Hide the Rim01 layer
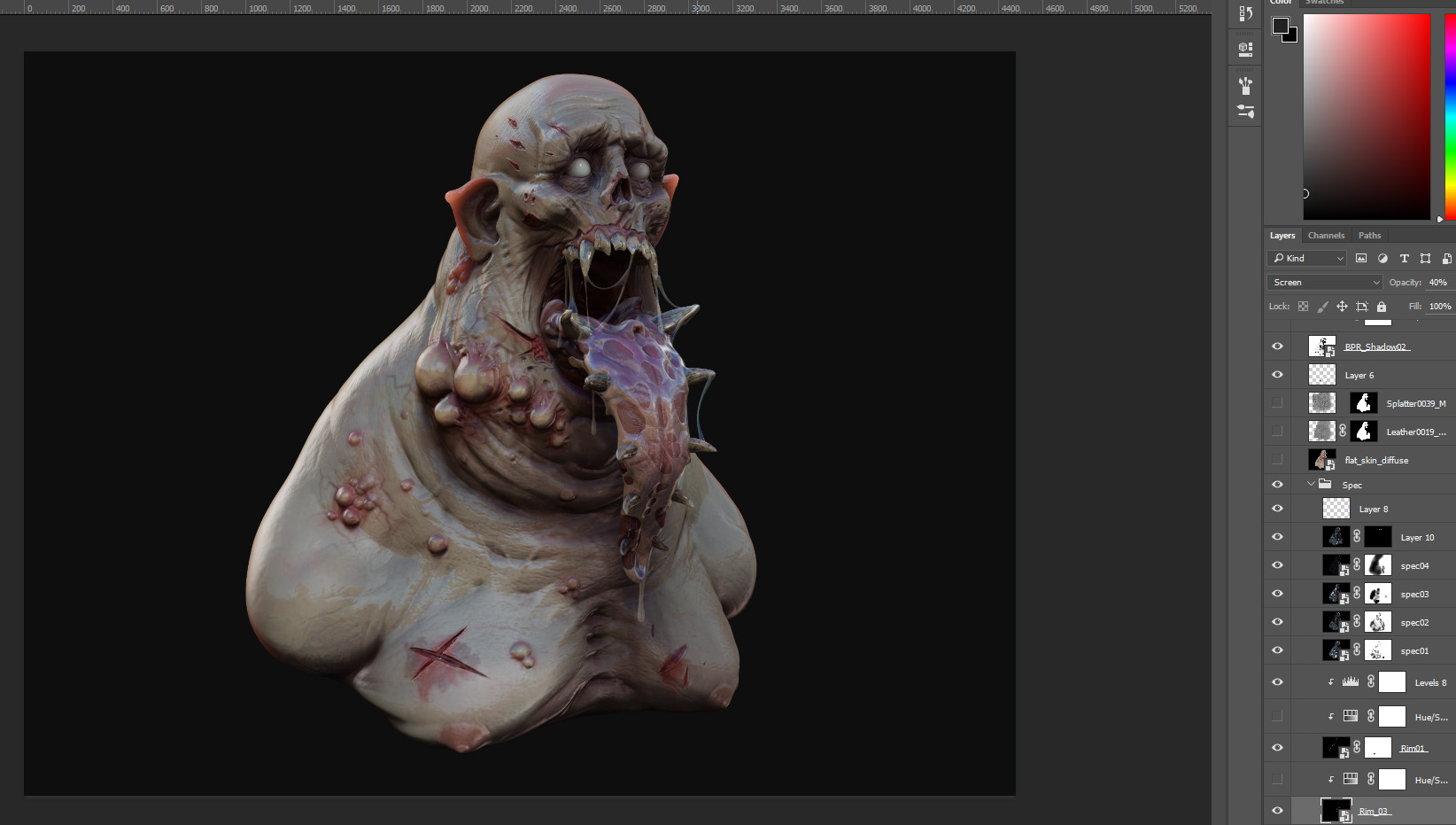 coord(1277,748)
